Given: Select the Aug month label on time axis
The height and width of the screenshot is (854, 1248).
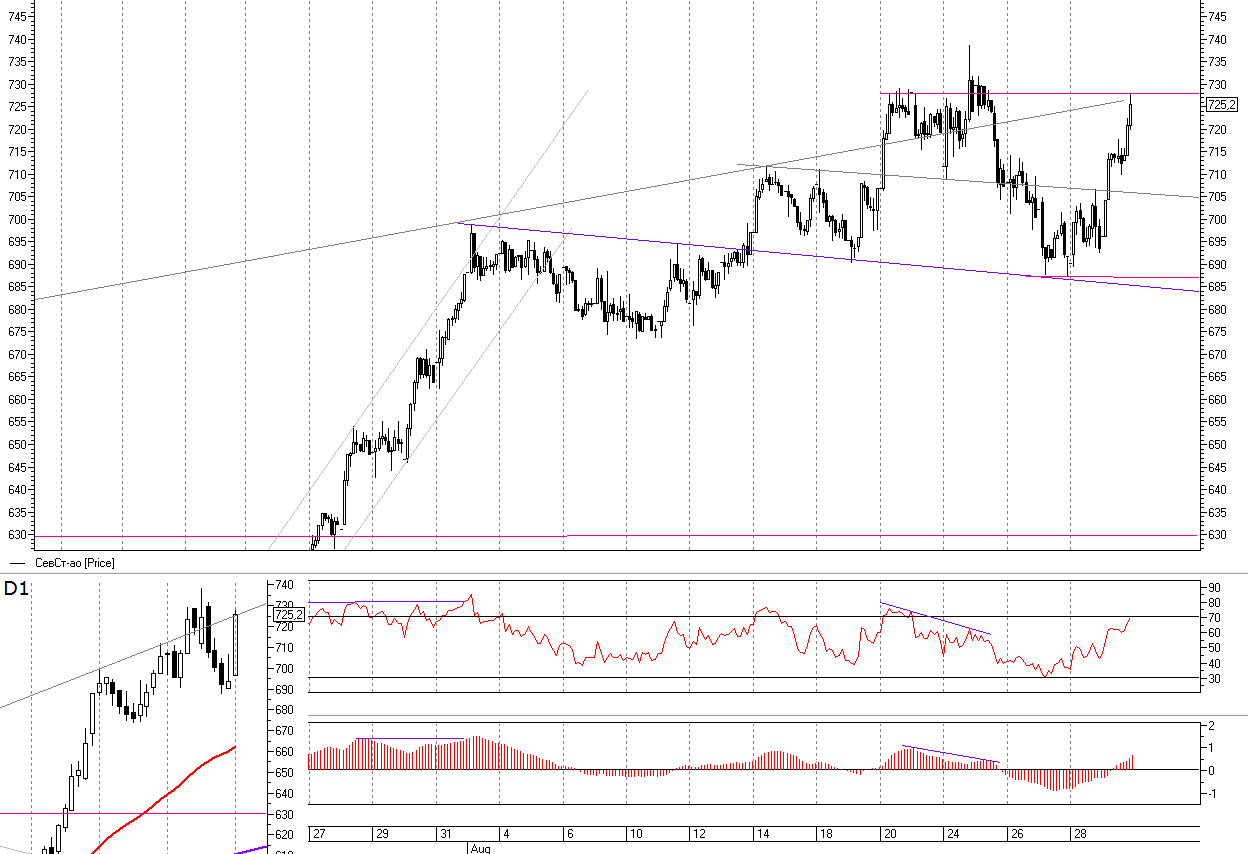Looking at the screenshot, I should coord(480,848).
